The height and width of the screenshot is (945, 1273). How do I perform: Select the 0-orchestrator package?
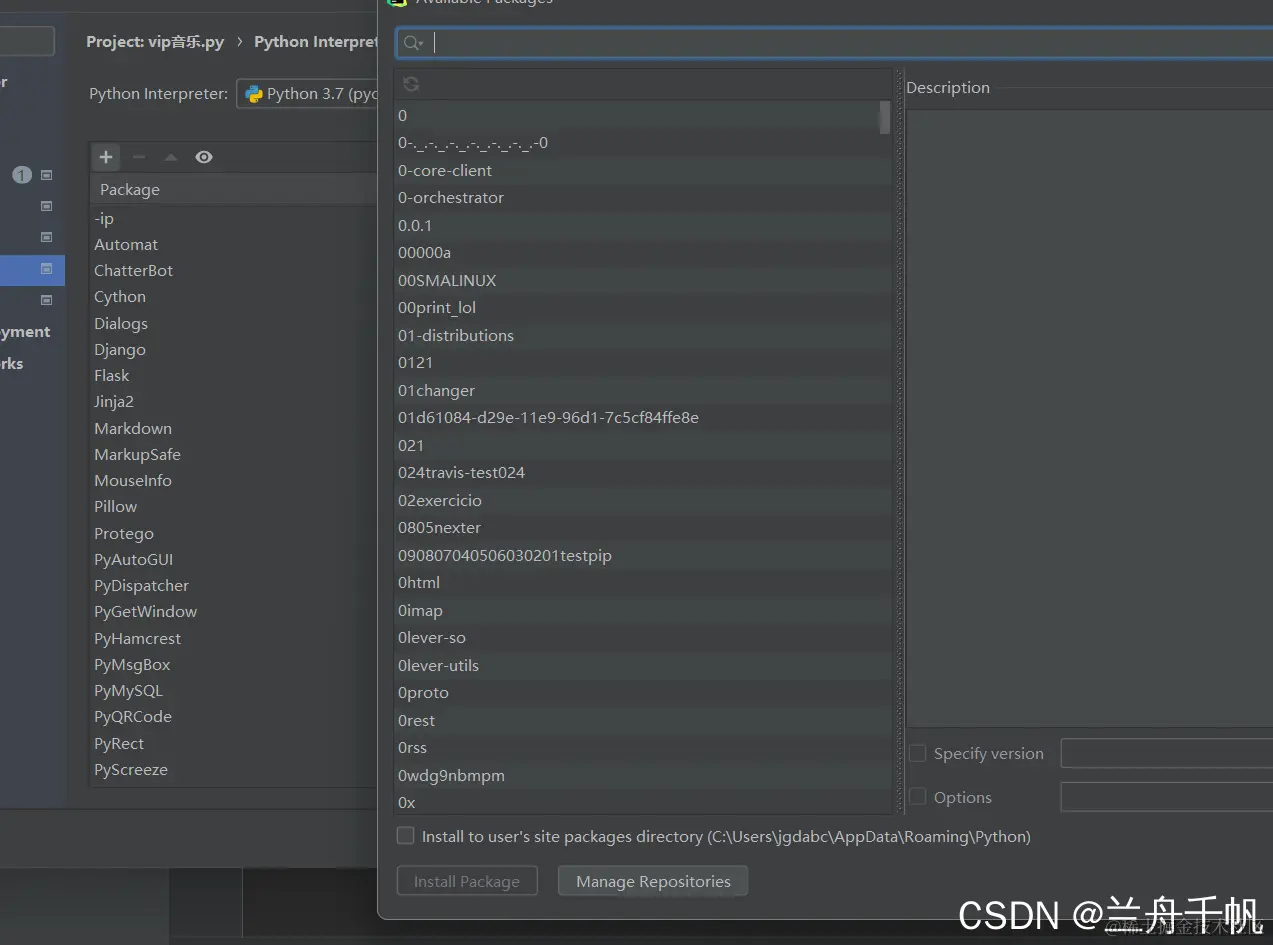(643, 198)
